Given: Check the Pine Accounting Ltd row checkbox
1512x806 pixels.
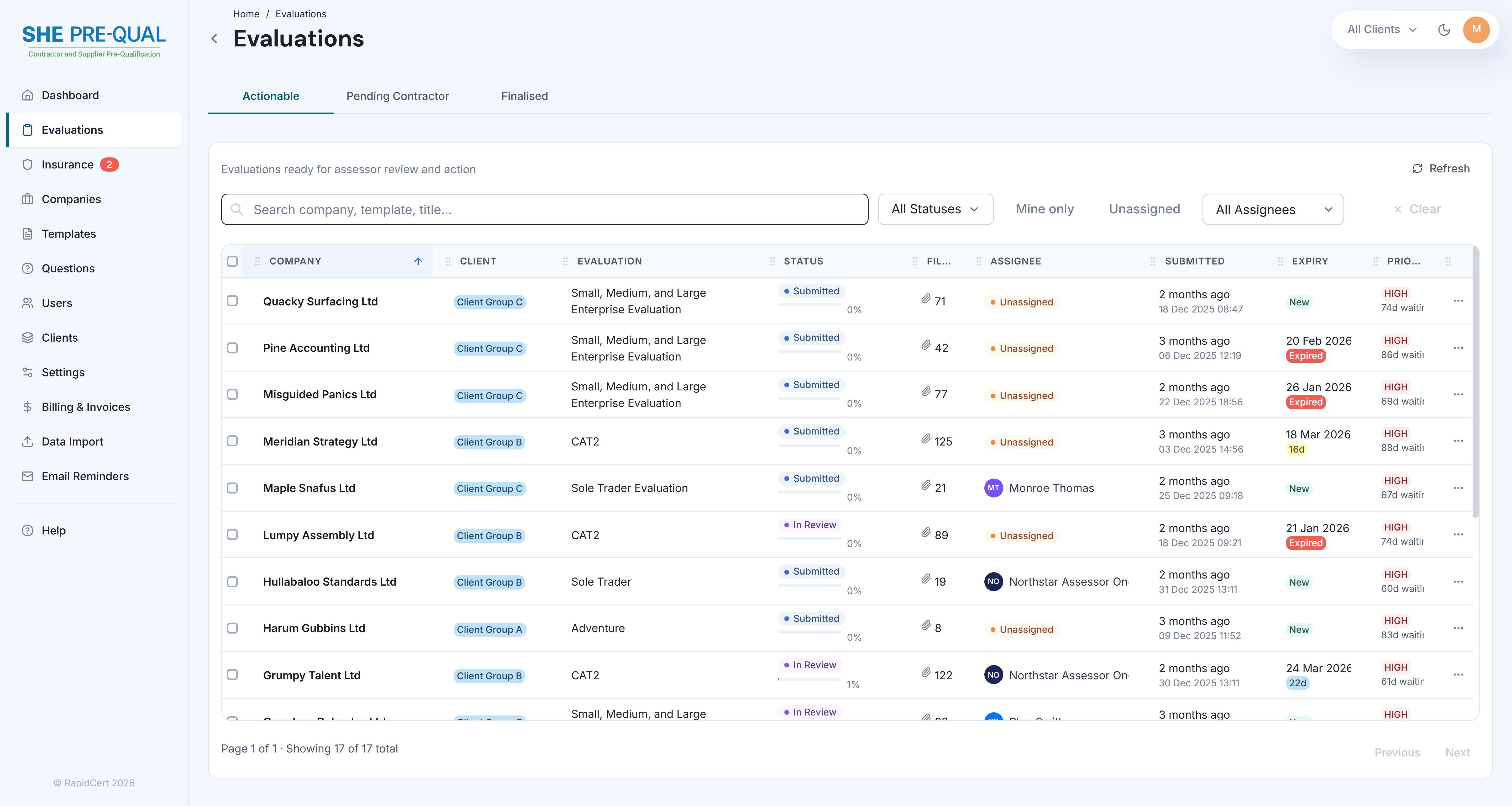Looking at the screenshot, I should click(x=232, y=348).
